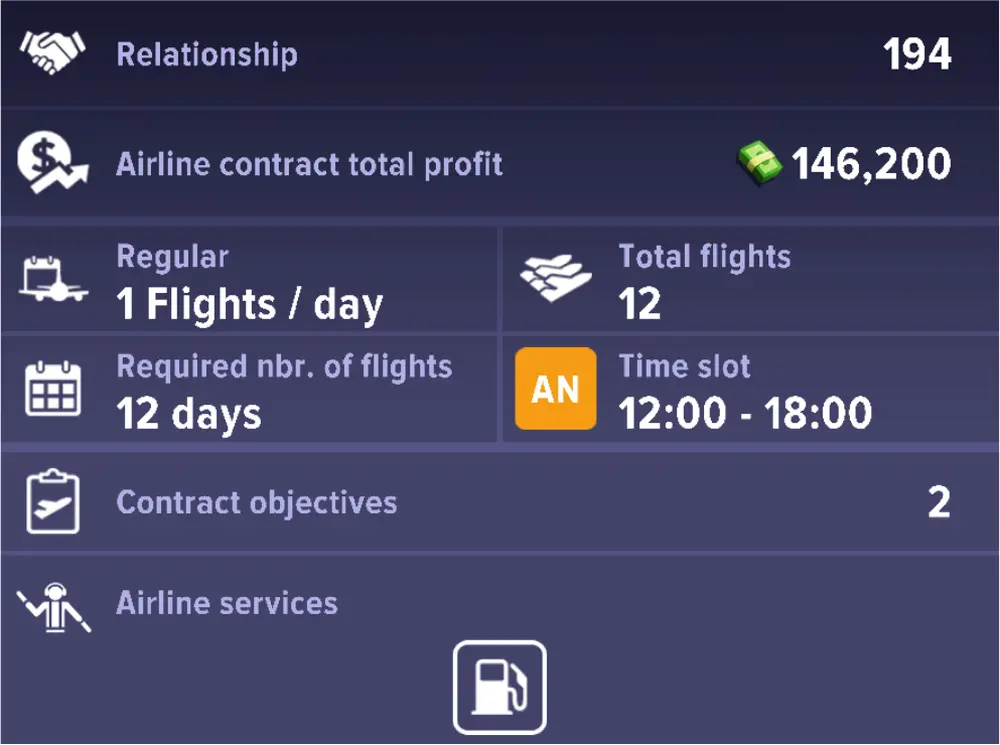Viewport: 1000px width, 745px height.
Task: Click the Airline contract total profit label
Action: coord(309,164)
